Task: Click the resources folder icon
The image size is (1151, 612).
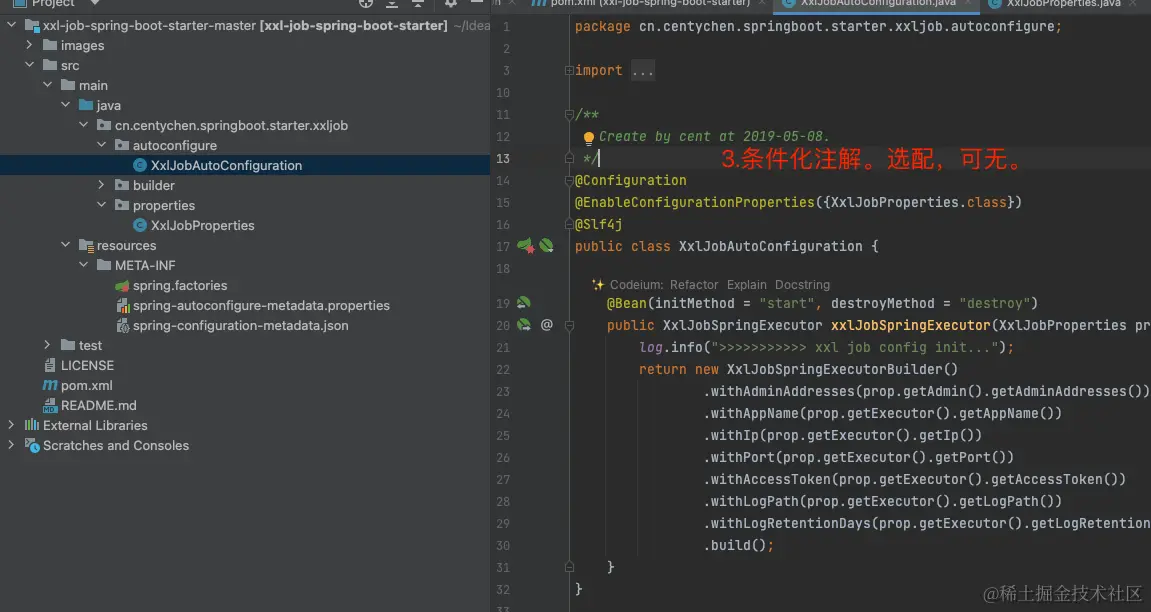Action: coord(86,245)
